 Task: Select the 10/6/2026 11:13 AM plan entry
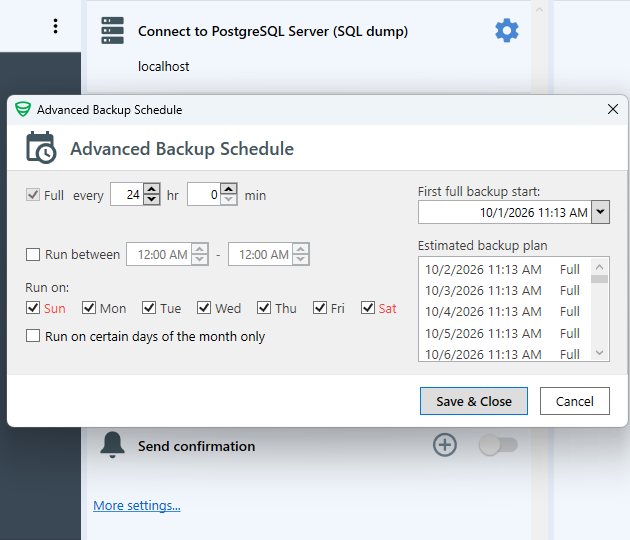click(503, 354)
